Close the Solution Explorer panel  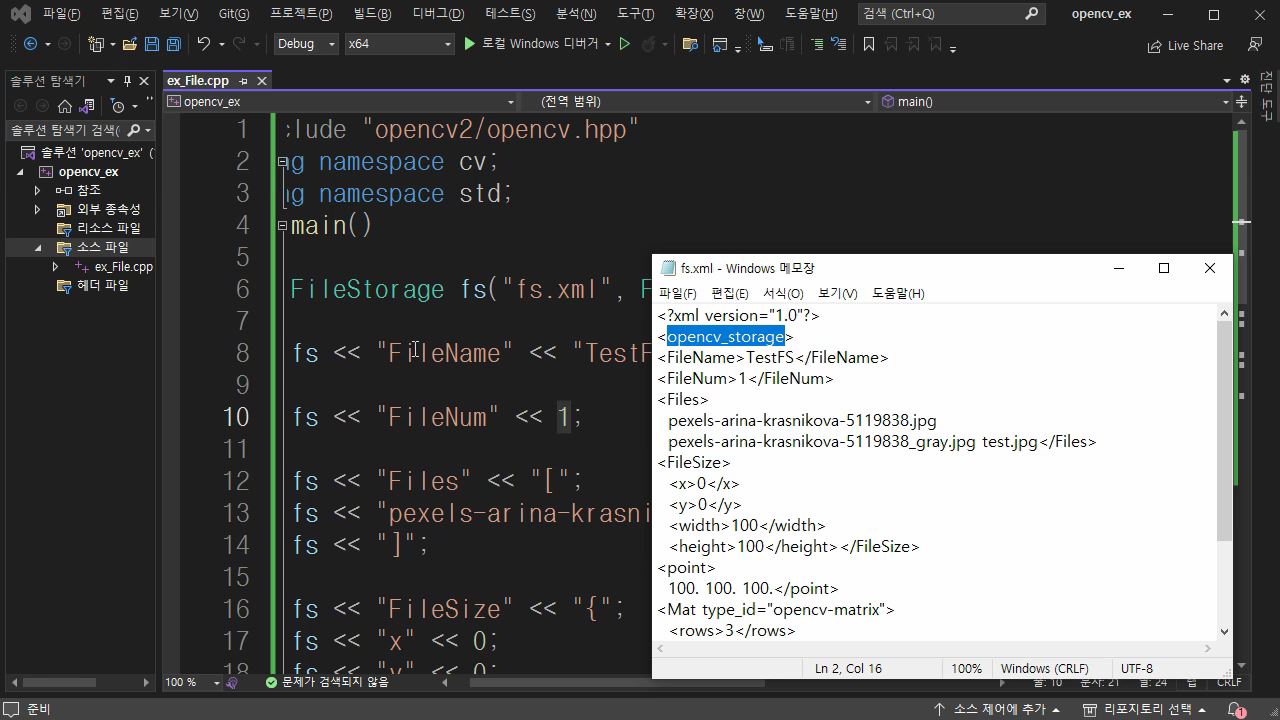click(x=144, y=81)
